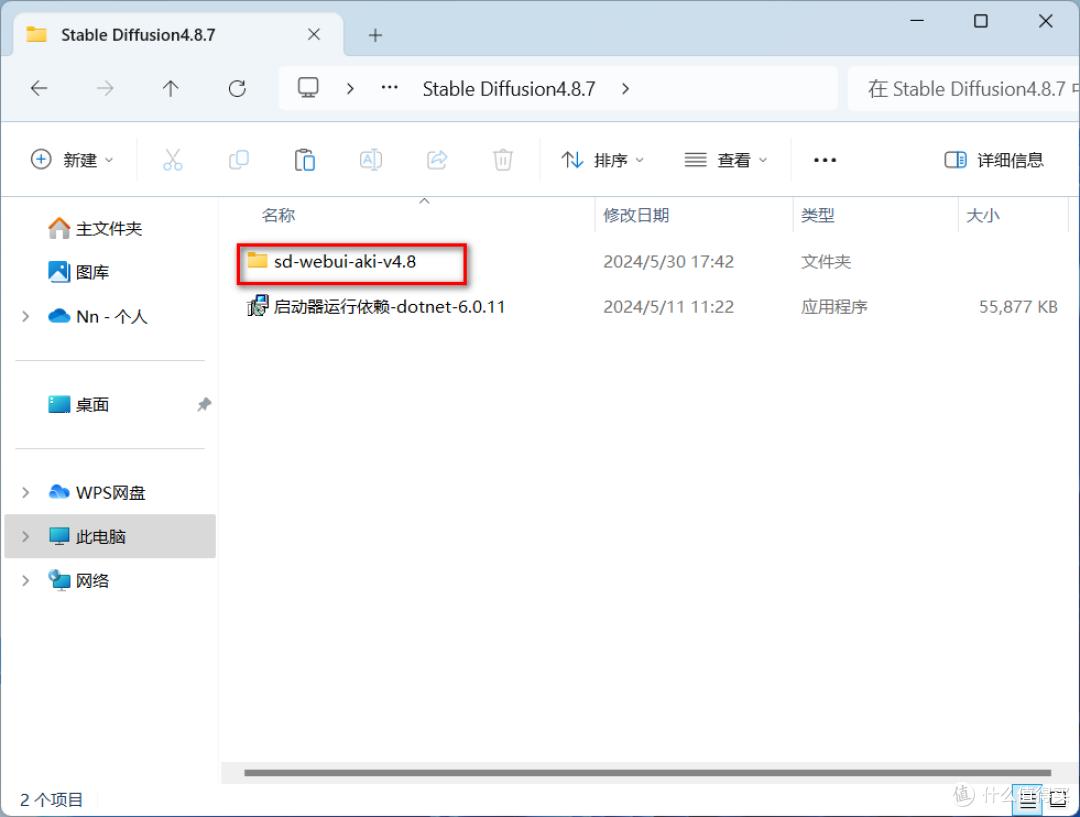Expand the 网络 tree item
Image resolution: width=1080 pixels, height=817 pixels.
[x=26, y=580]
